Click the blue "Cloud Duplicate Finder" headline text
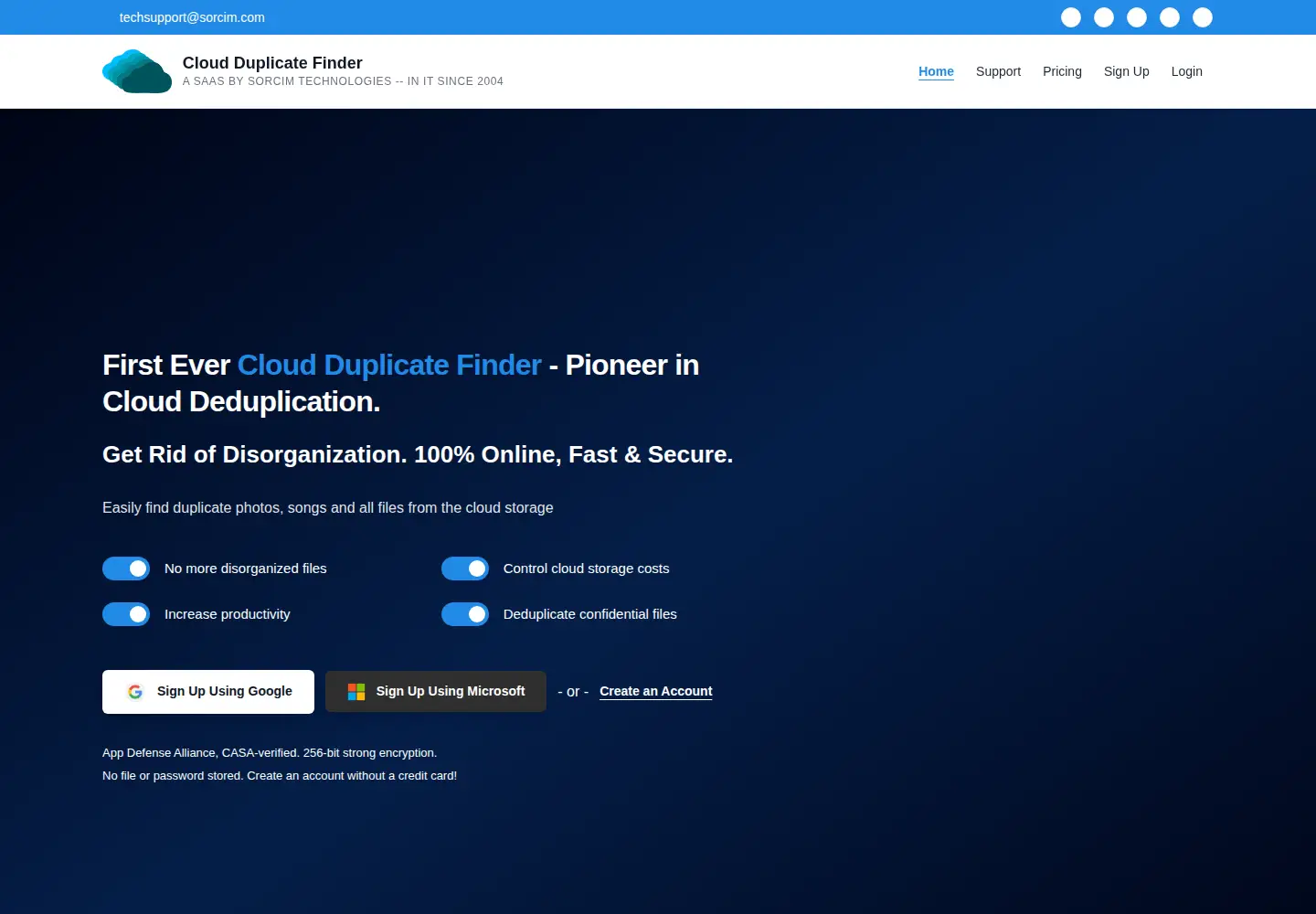The width and height of the screenshot is (1316, 914). click(x=389, y=365)
